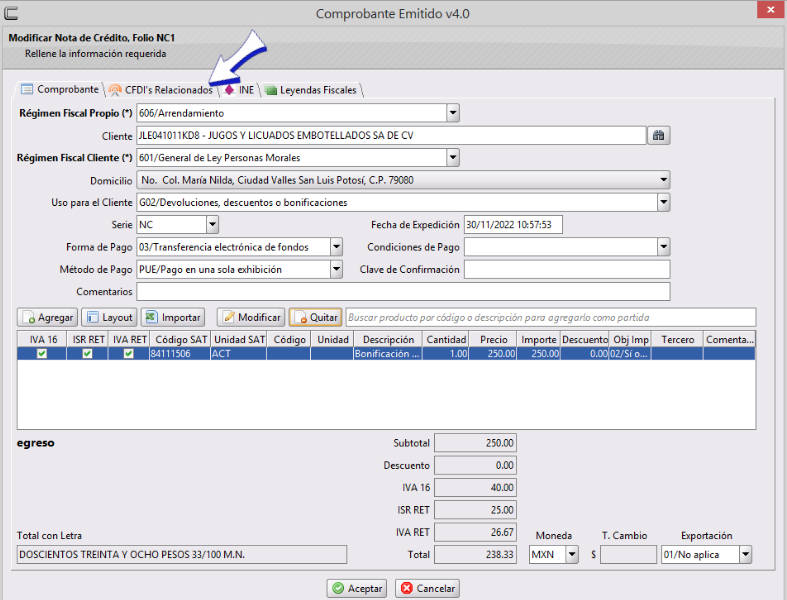Viewport: 787px width, 600px height.
Task: Switch to CFDI's Relacionados tab
Action: click(162, 90)
